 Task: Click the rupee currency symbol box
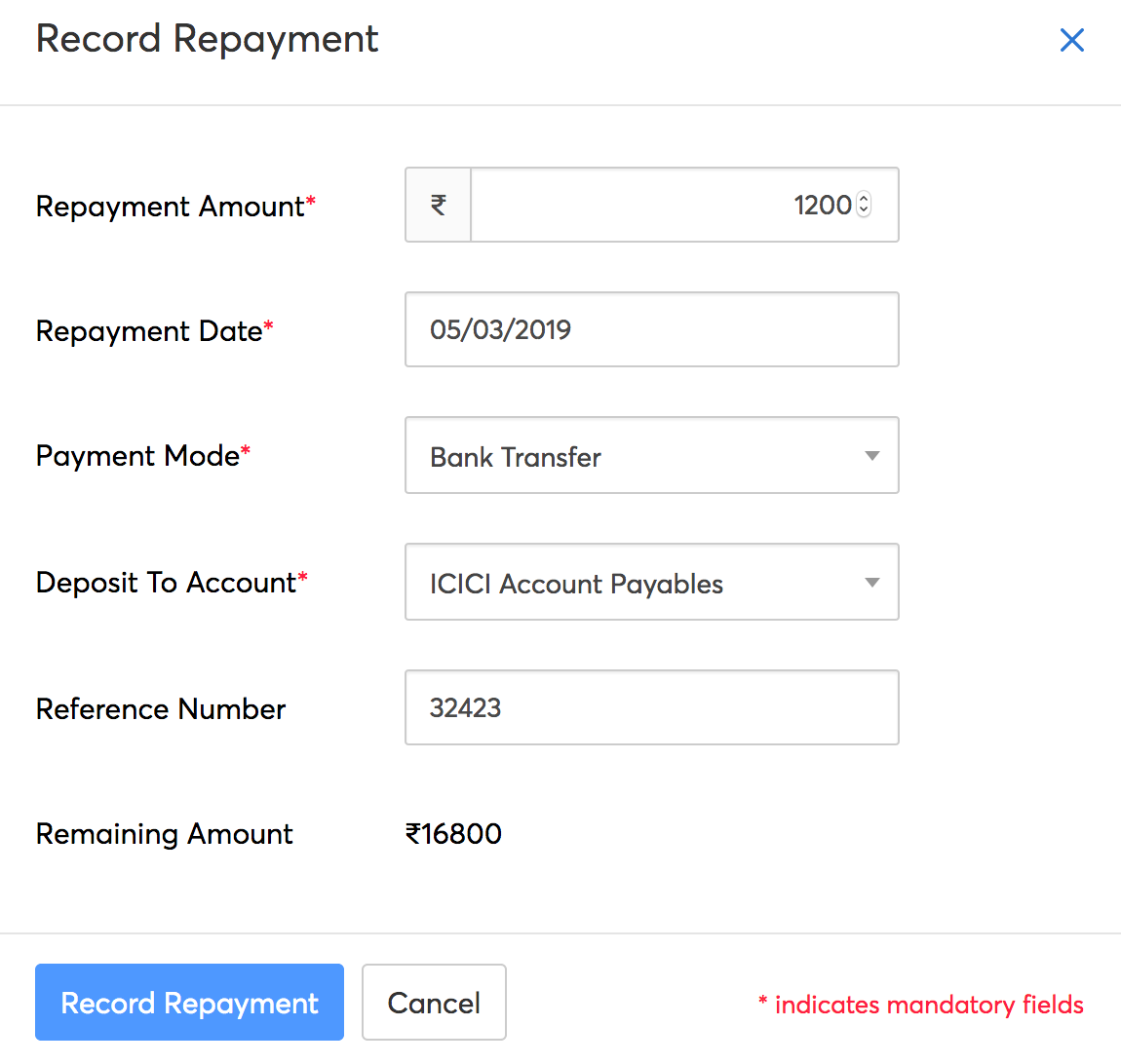coord(438,205)
